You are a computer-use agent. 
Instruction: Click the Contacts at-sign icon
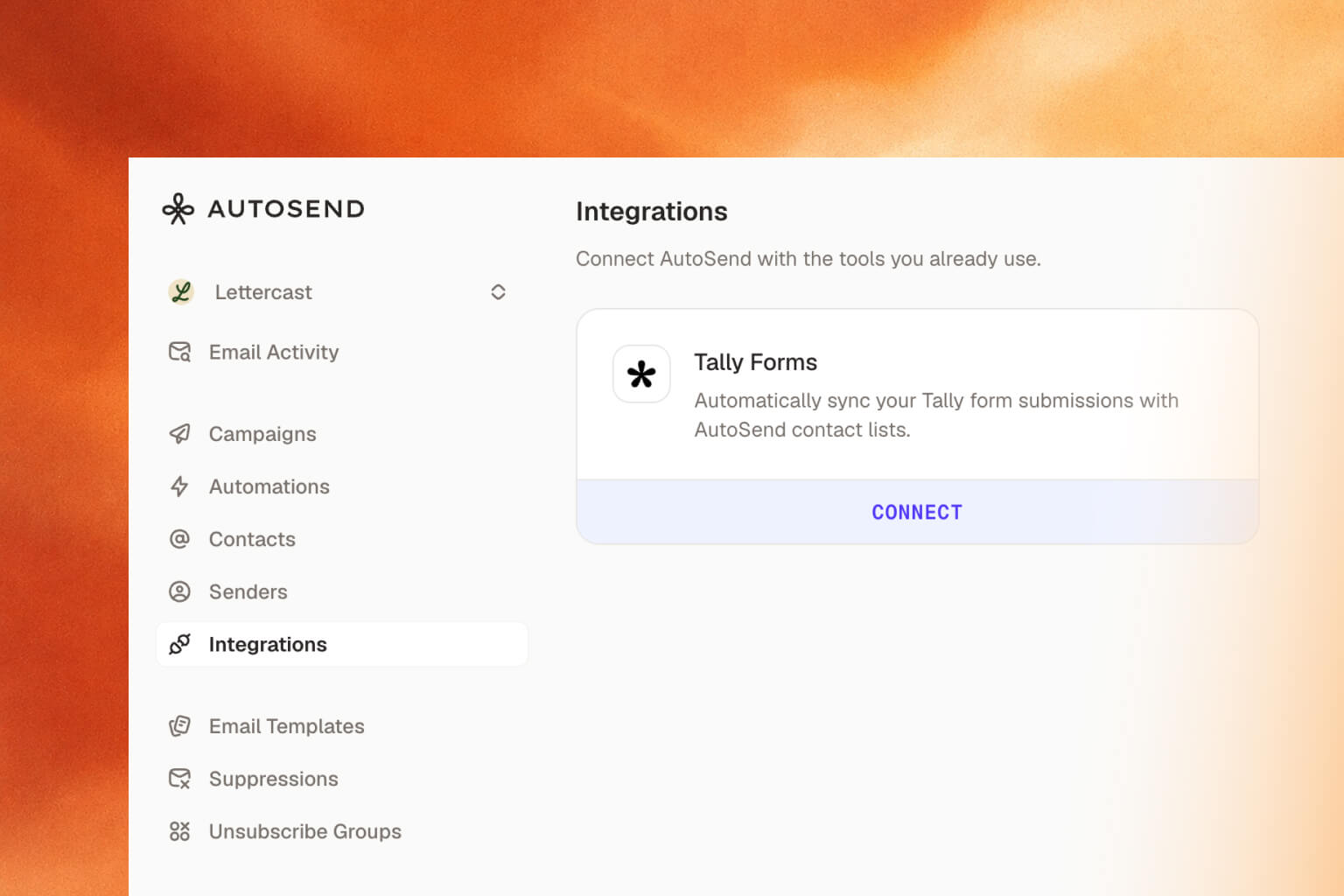179,539
